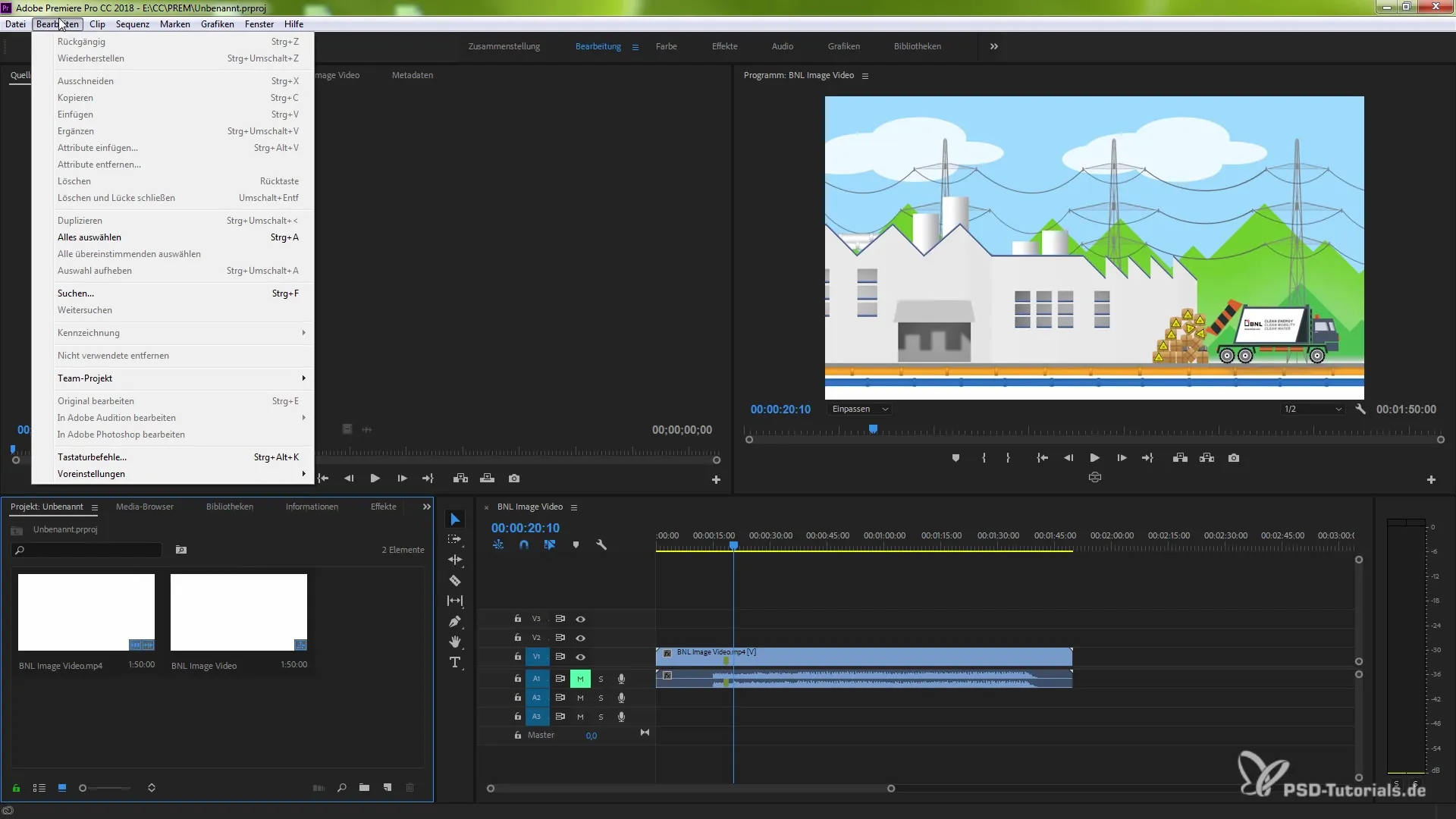Screen dimensions: 1456x819
Task: Click Extract button in Program monitor
Action: pos(1207,458)
